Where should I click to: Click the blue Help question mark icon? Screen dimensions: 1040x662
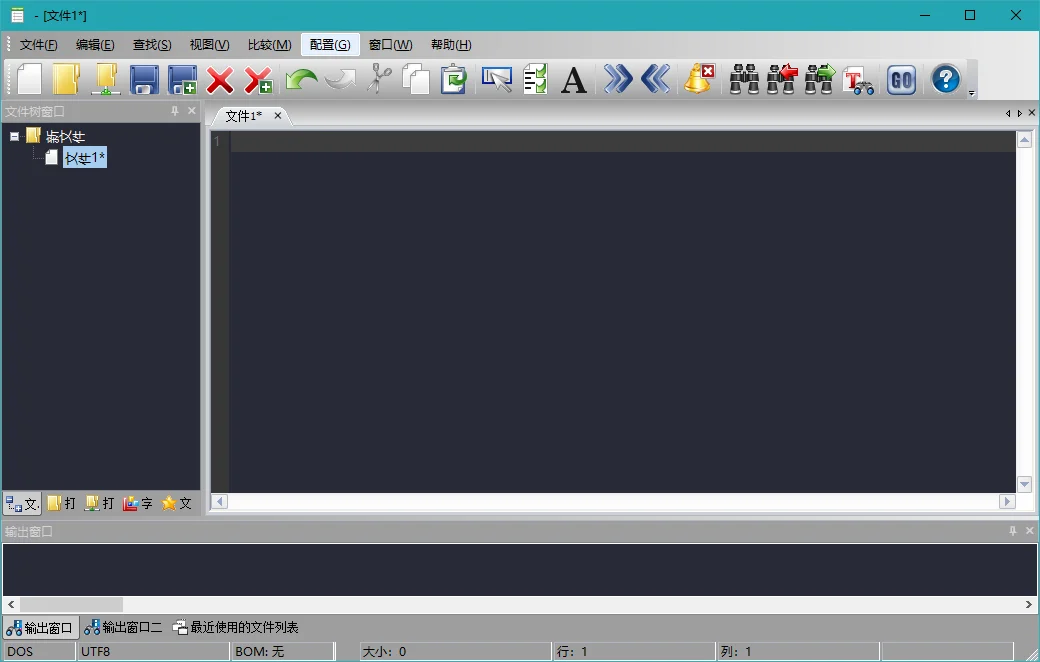click(946, 80)
